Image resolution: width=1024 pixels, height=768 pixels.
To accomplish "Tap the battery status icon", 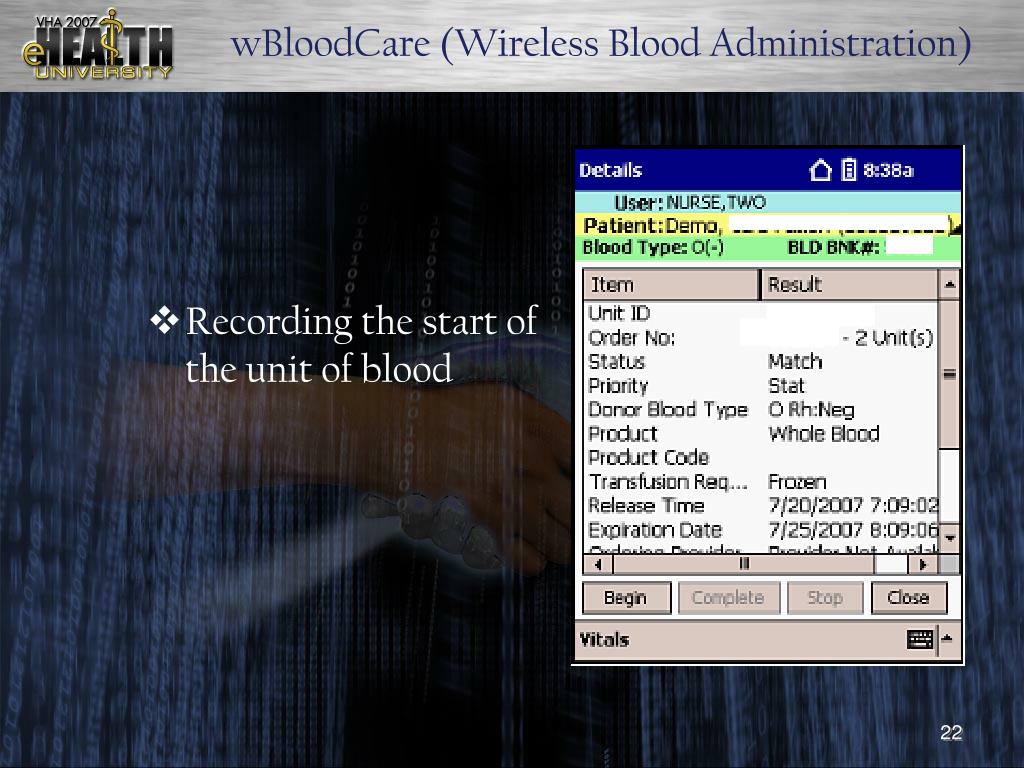I will pos(848,170).
